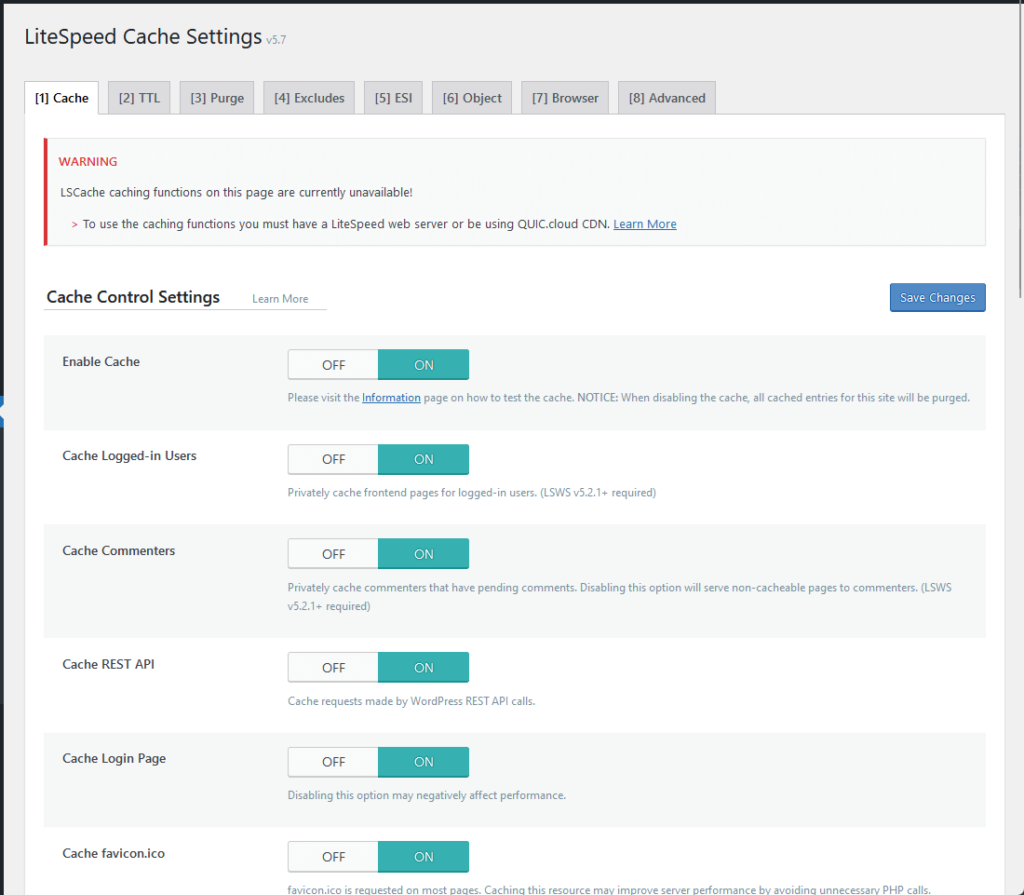Switch Cache Commenters to OFF

(x=333, y=554)
